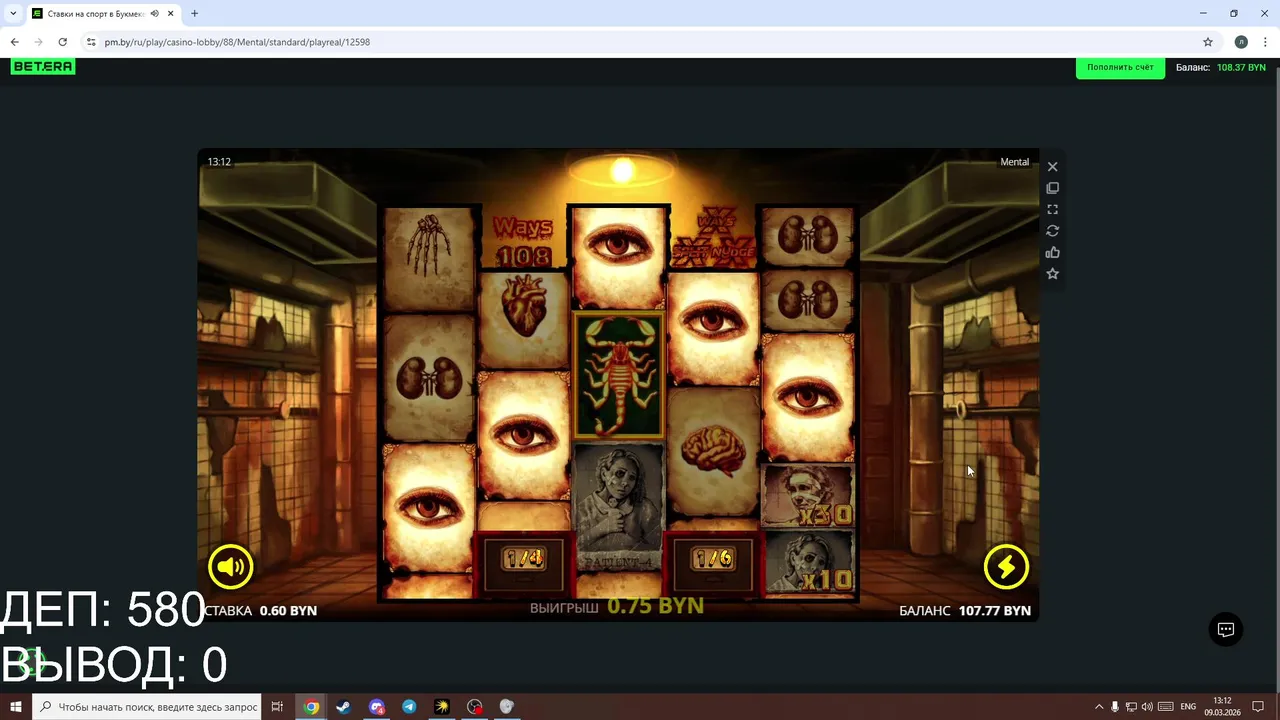
Task: Reload the game via refresh icon
Action: coord(1052,231)
